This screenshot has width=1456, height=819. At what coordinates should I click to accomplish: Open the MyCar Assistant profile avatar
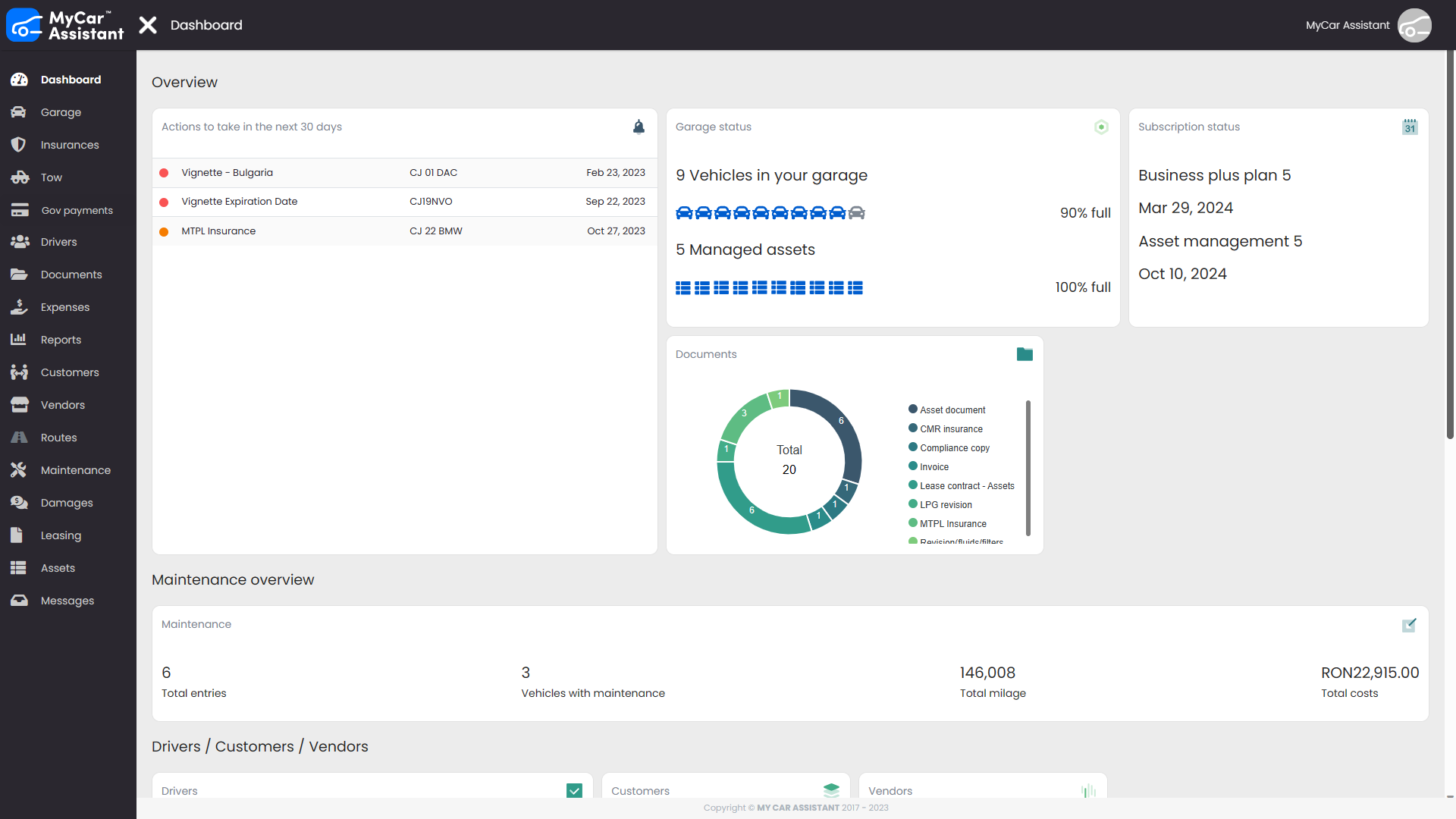pyautogui.click(x=1414, y=25)
